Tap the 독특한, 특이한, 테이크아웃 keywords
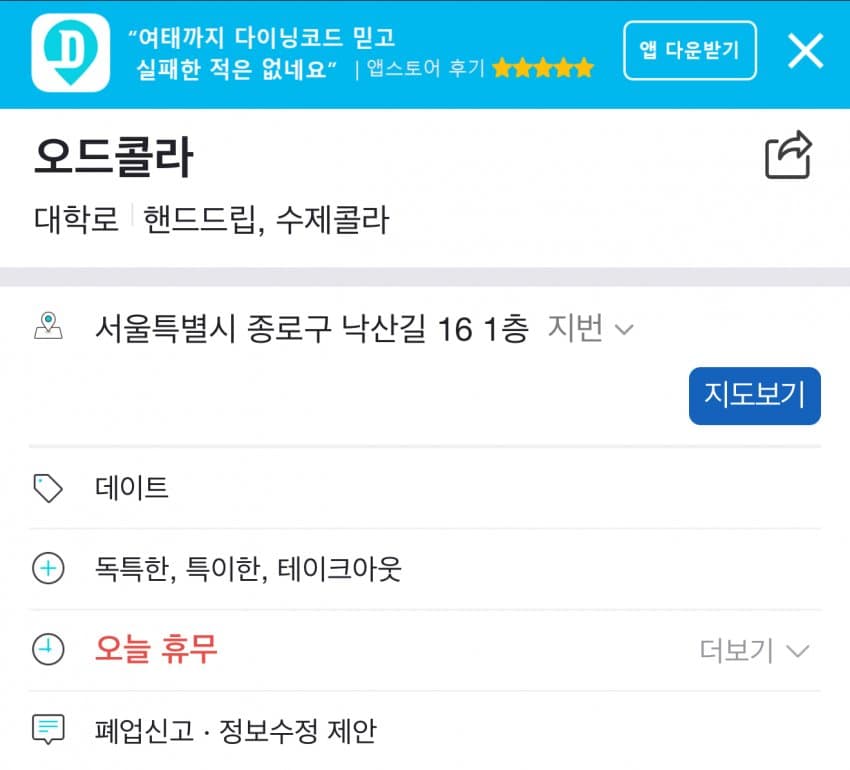The width and height of the screenshot is (850, 770). [x=248, y=570]
